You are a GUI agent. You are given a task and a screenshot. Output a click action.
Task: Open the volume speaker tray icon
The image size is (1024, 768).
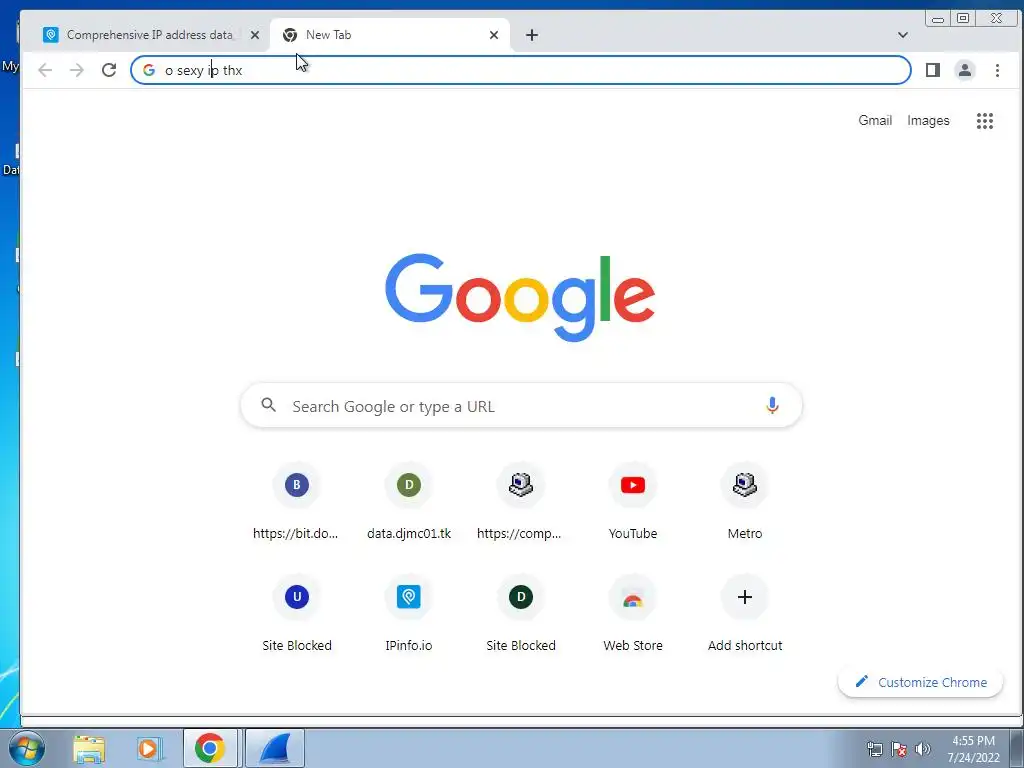point(923,749)
